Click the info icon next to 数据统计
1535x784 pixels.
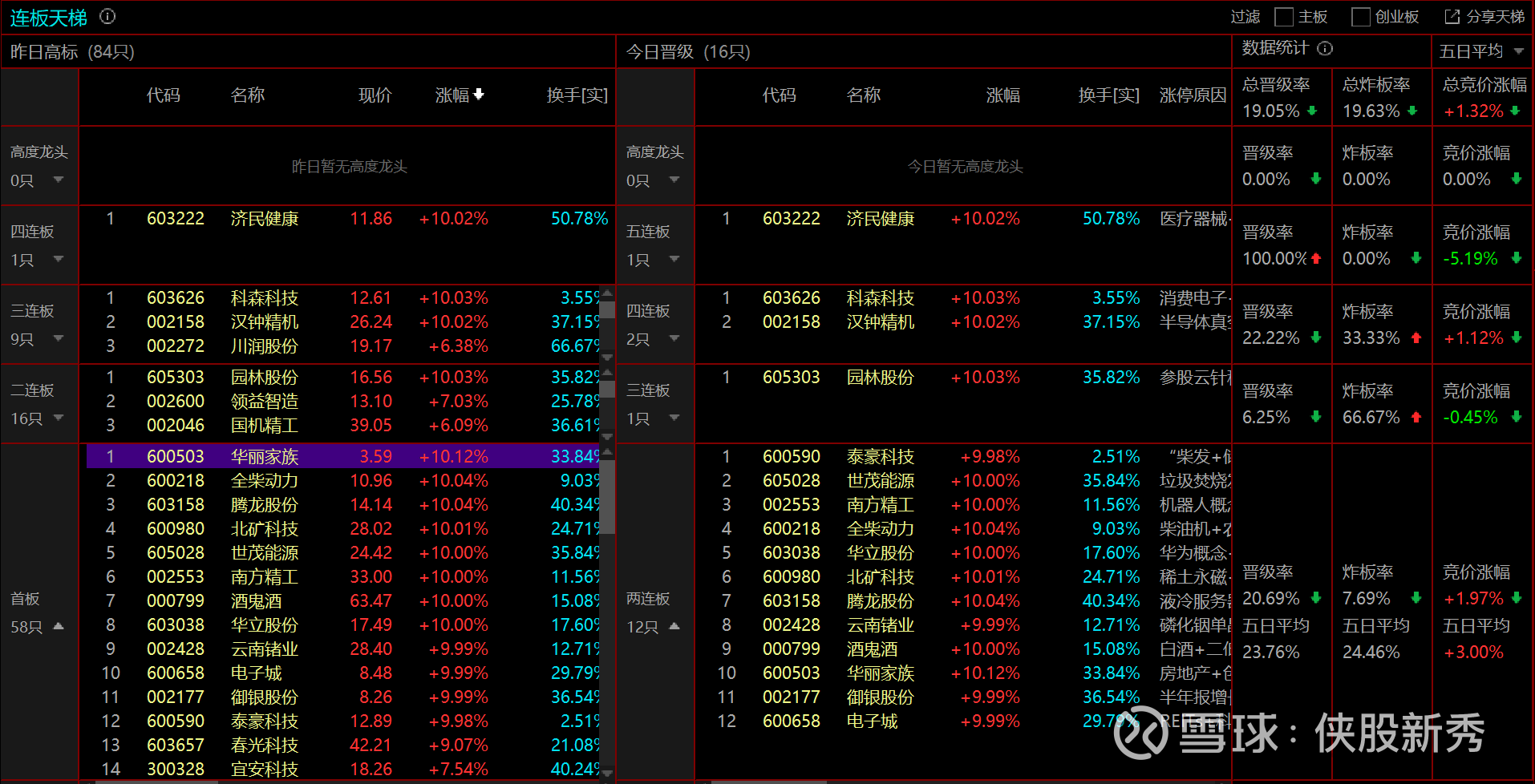coord(1325,48)
